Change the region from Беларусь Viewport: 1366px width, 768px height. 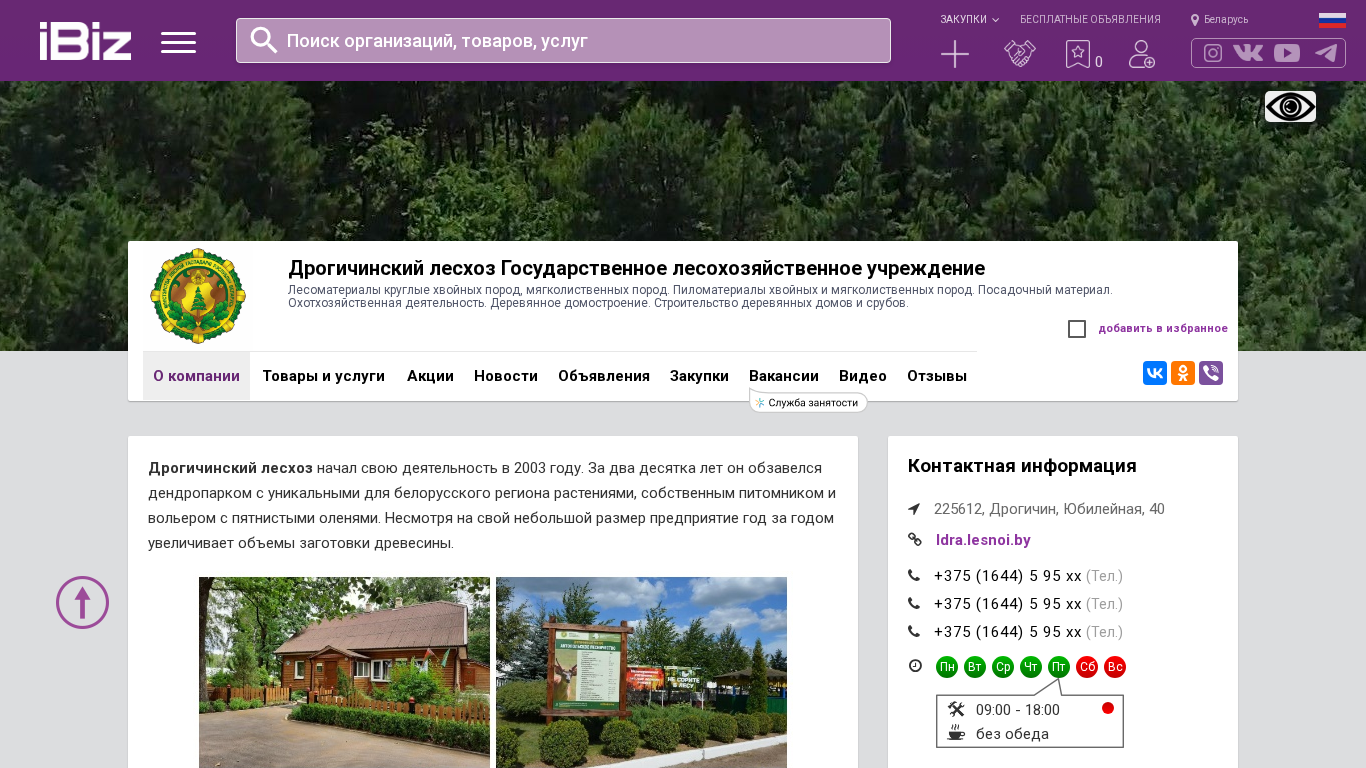1219,19
